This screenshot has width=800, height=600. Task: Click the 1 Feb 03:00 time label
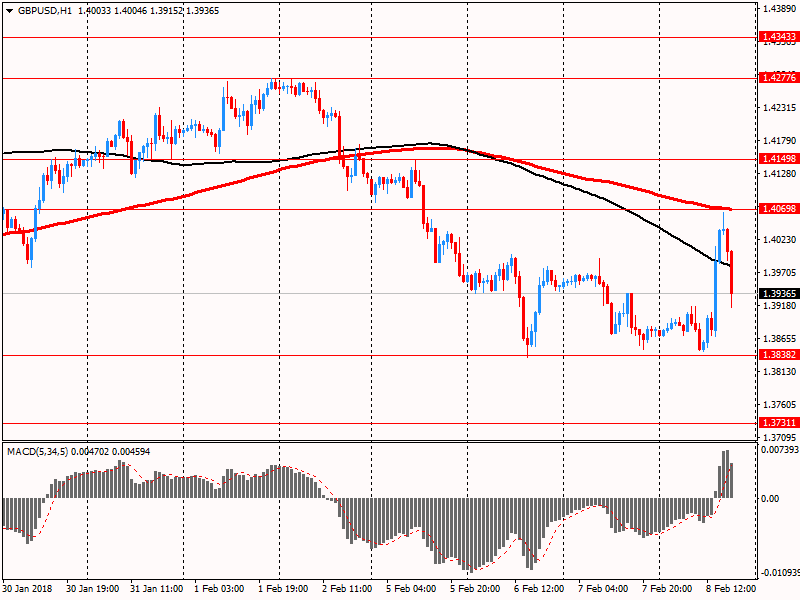219,588
